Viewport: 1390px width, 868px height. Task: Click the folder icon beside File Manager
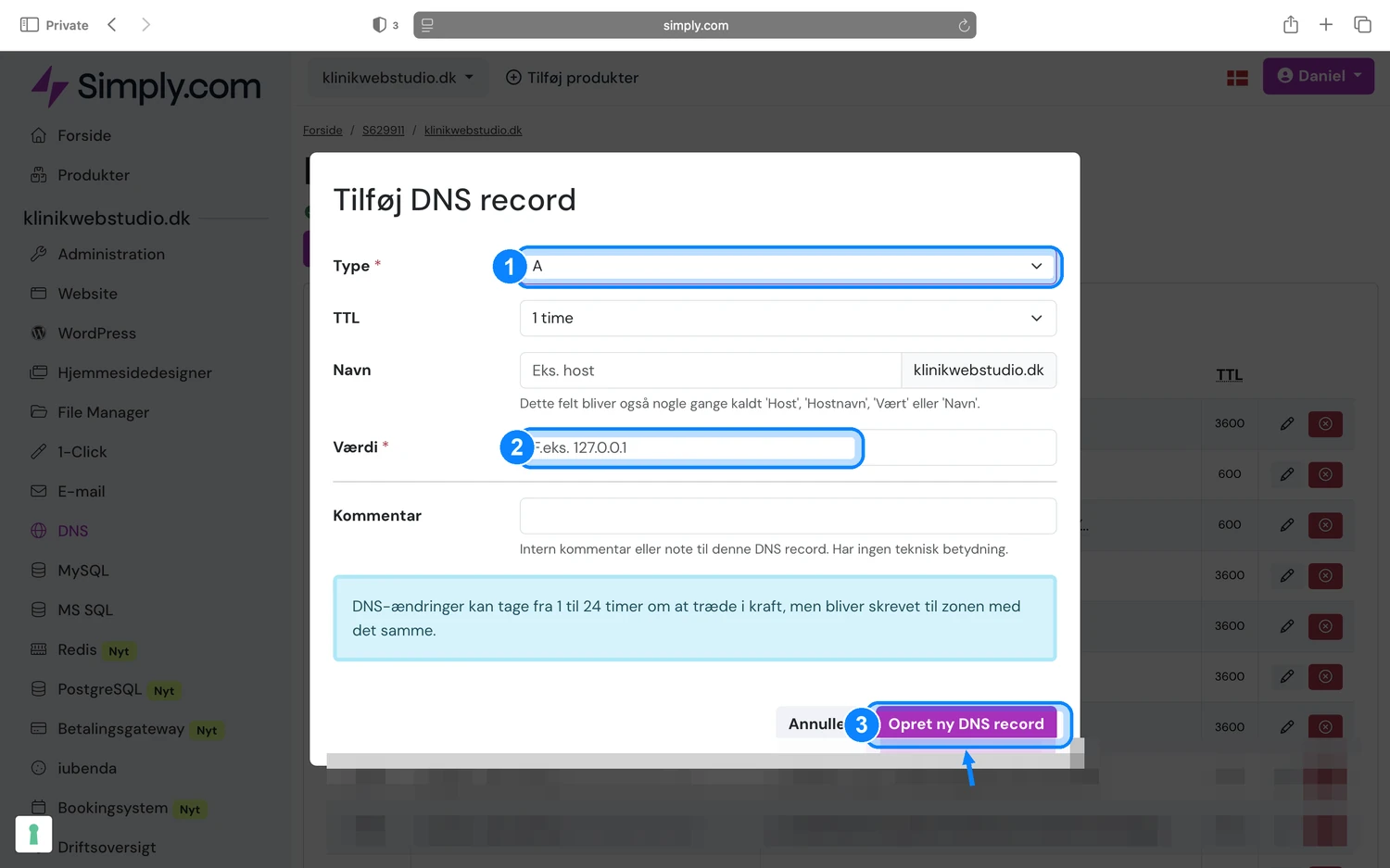click(x=38, y=411)
